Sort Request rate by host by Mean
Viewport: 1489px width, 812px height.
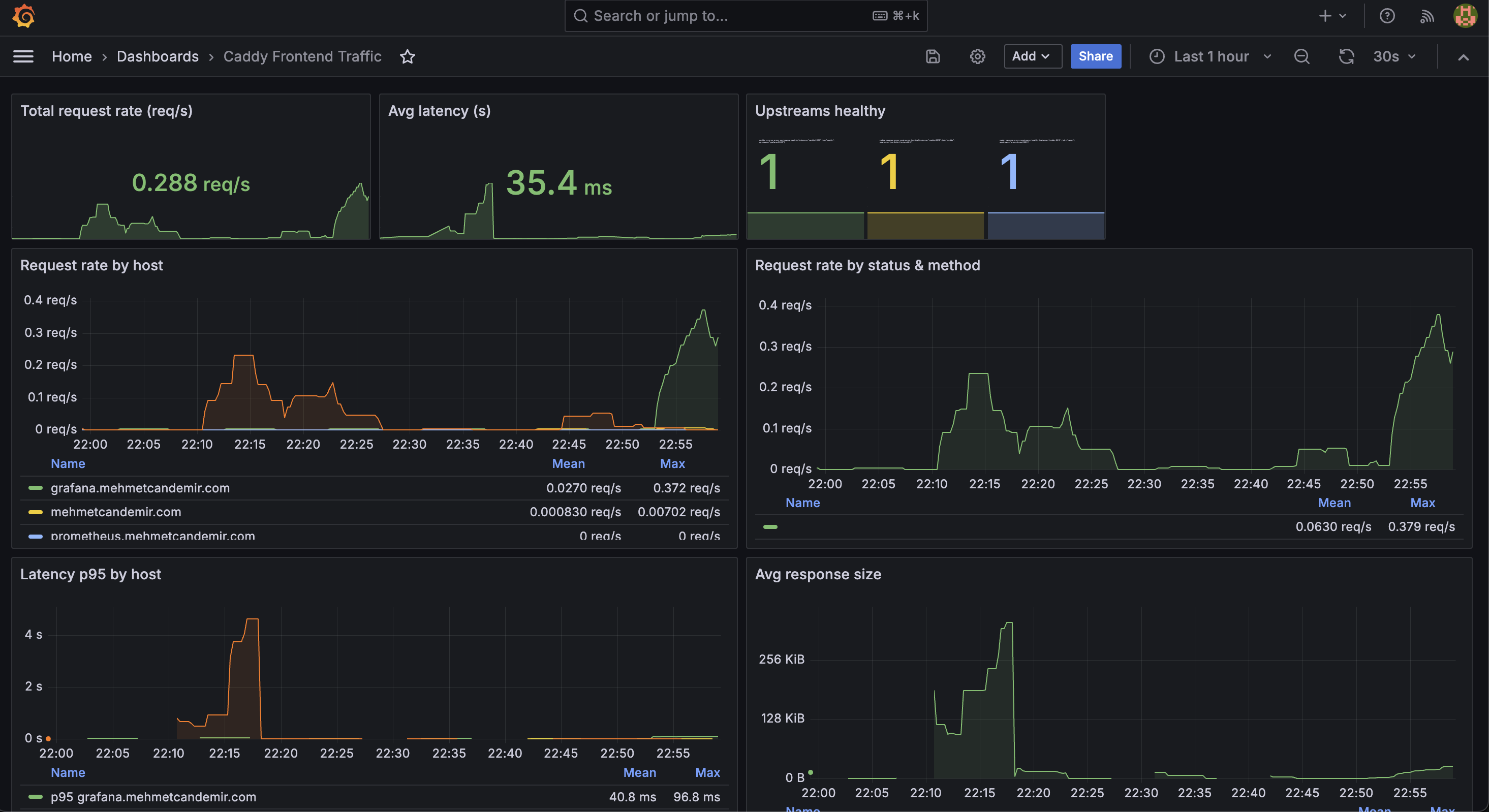coord(568,463)
